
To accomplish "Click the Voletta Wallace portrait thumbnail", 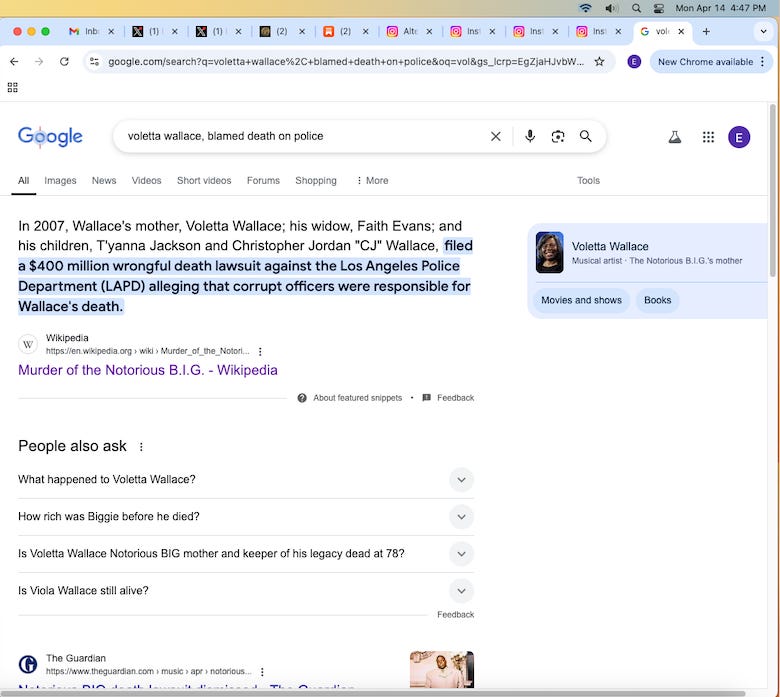I will pos(549,253).
